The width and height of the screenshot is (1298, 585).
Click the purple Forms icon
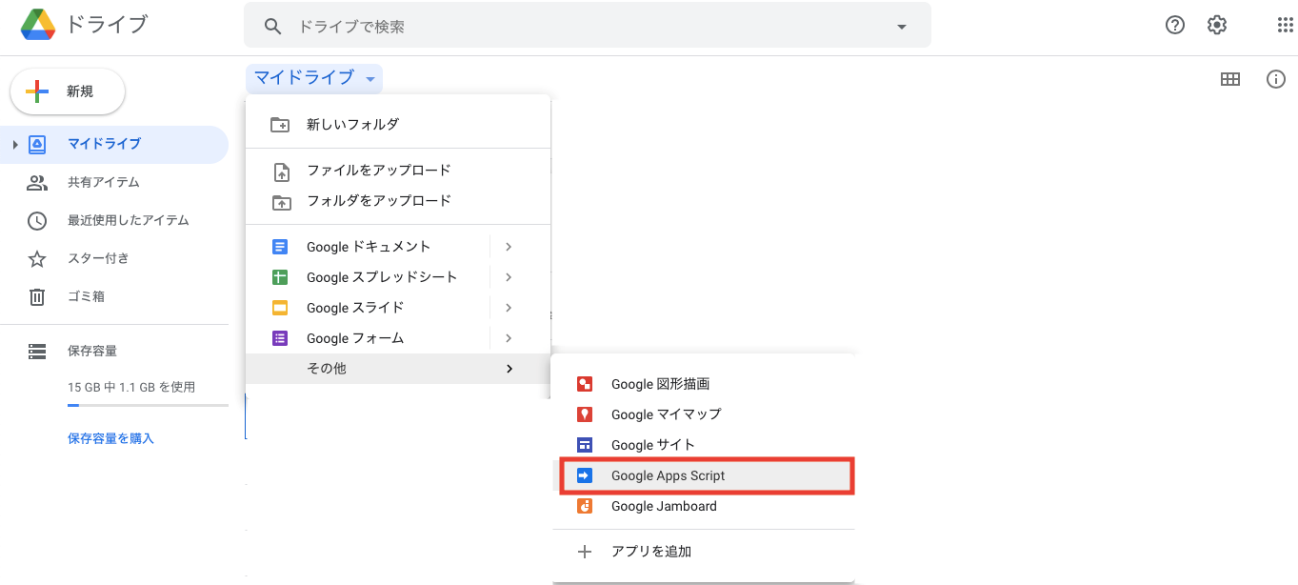[280, 338]
